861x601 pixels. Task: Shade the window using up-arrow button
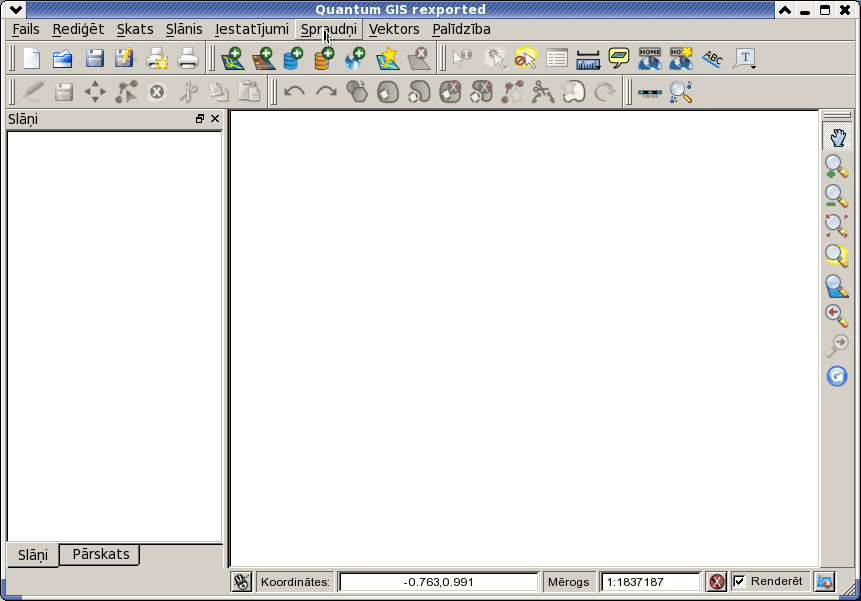(785, 10)
